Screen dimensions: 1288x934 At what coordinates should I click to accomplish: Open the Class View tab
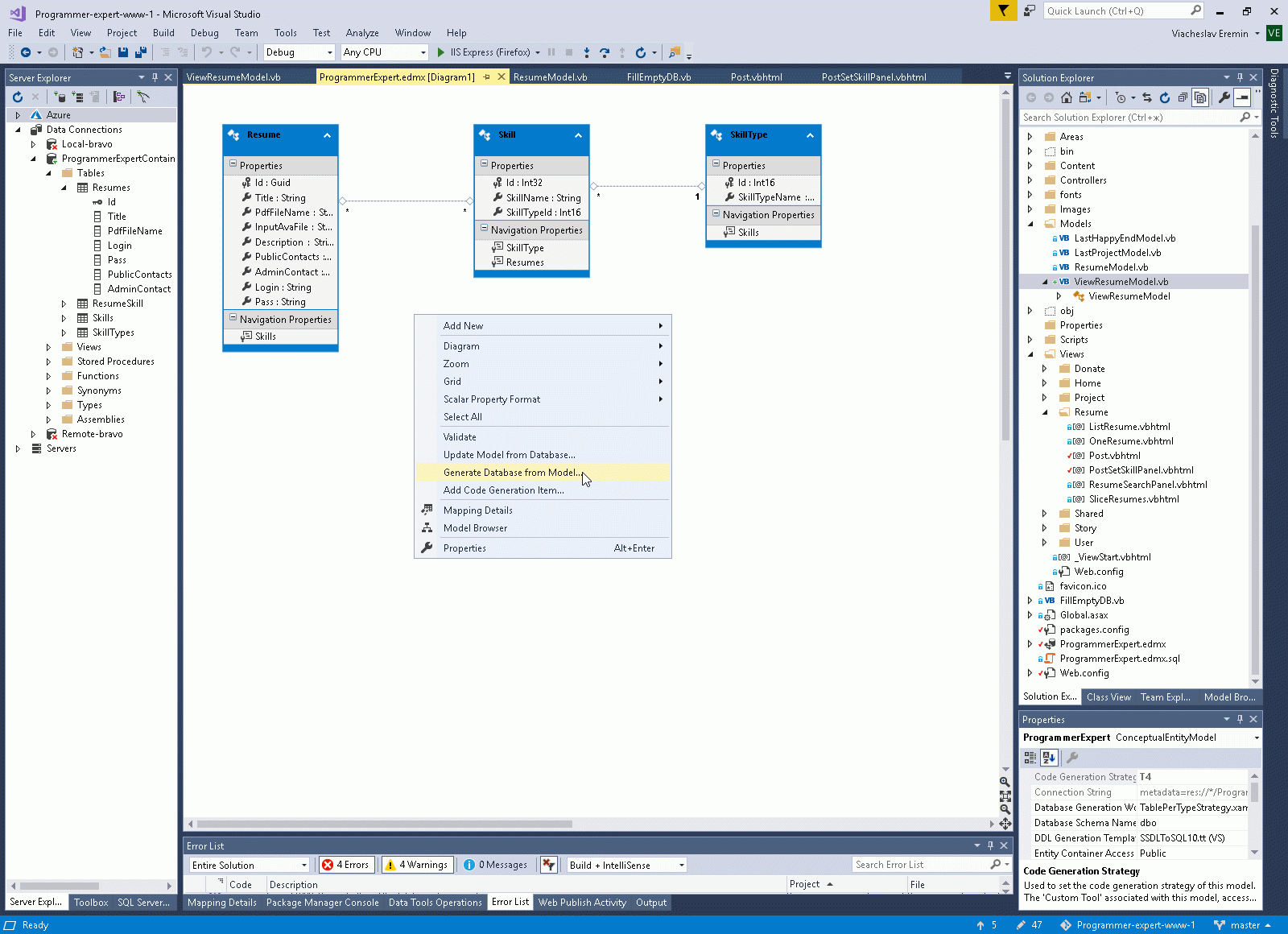[1108, 697]
